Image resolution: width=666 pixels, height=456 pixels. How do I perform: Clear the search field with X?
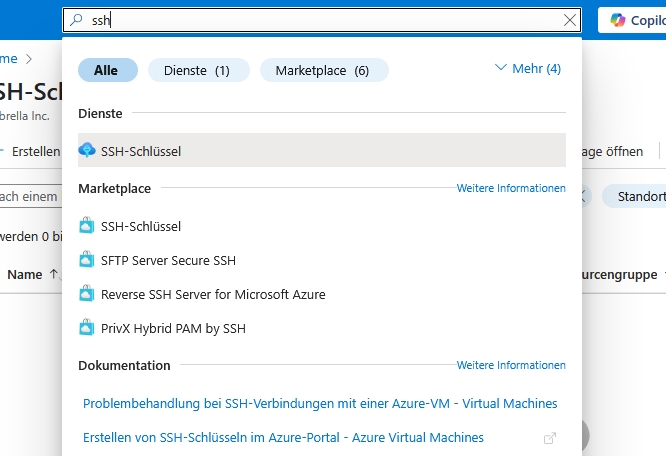point(570,20)
